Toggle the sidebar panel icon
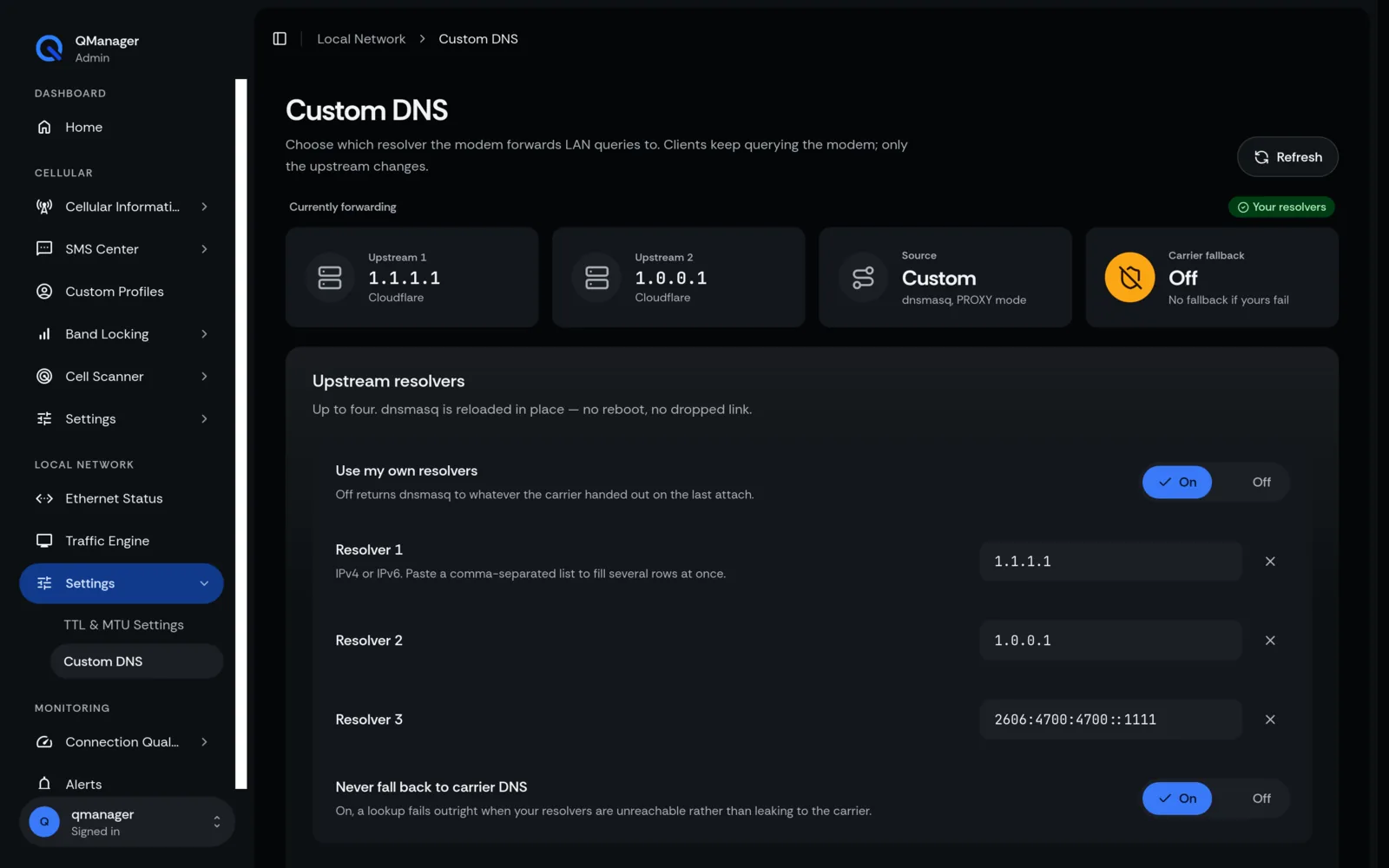This screenshot has width=1389, height=868. [280, 39]
